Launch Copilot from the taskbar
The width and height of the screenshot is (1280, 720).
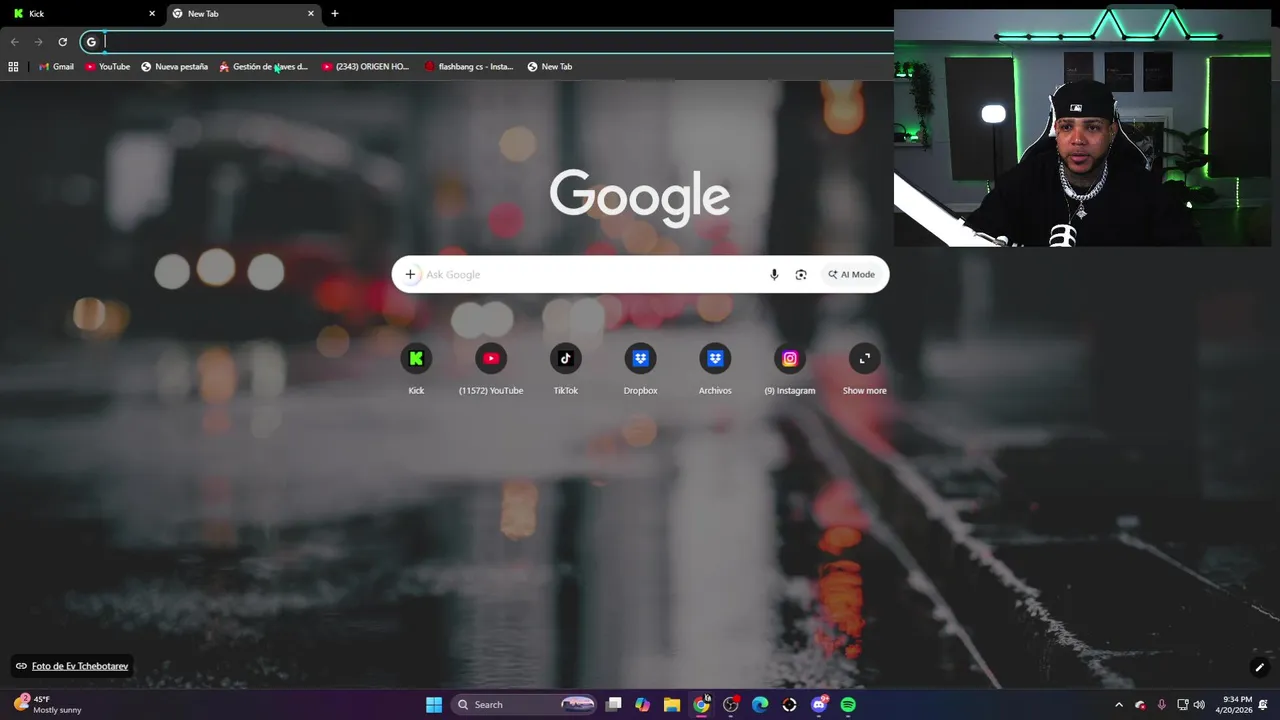[x=643, y=705]
